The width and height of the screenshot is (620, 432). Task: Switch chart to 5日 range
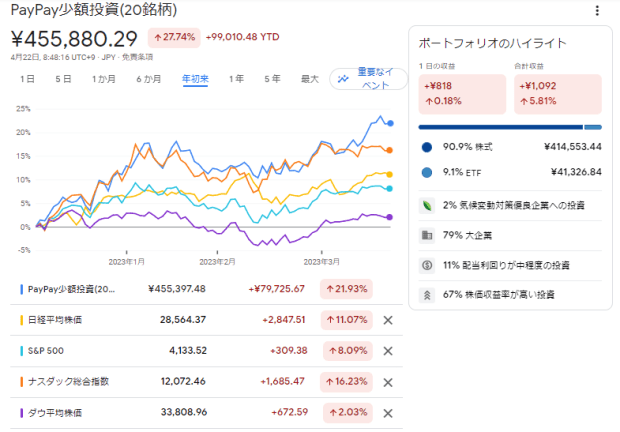click(x=63, y=78)
